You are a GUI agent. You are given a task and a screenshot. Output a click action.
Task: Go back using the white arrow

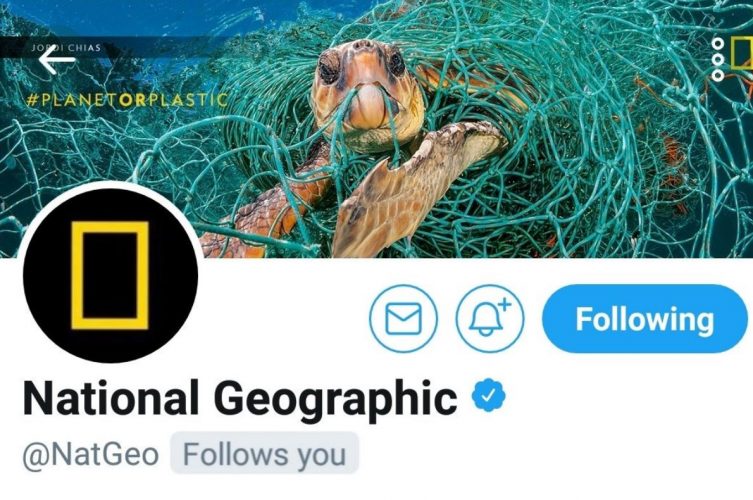point(57,60)
